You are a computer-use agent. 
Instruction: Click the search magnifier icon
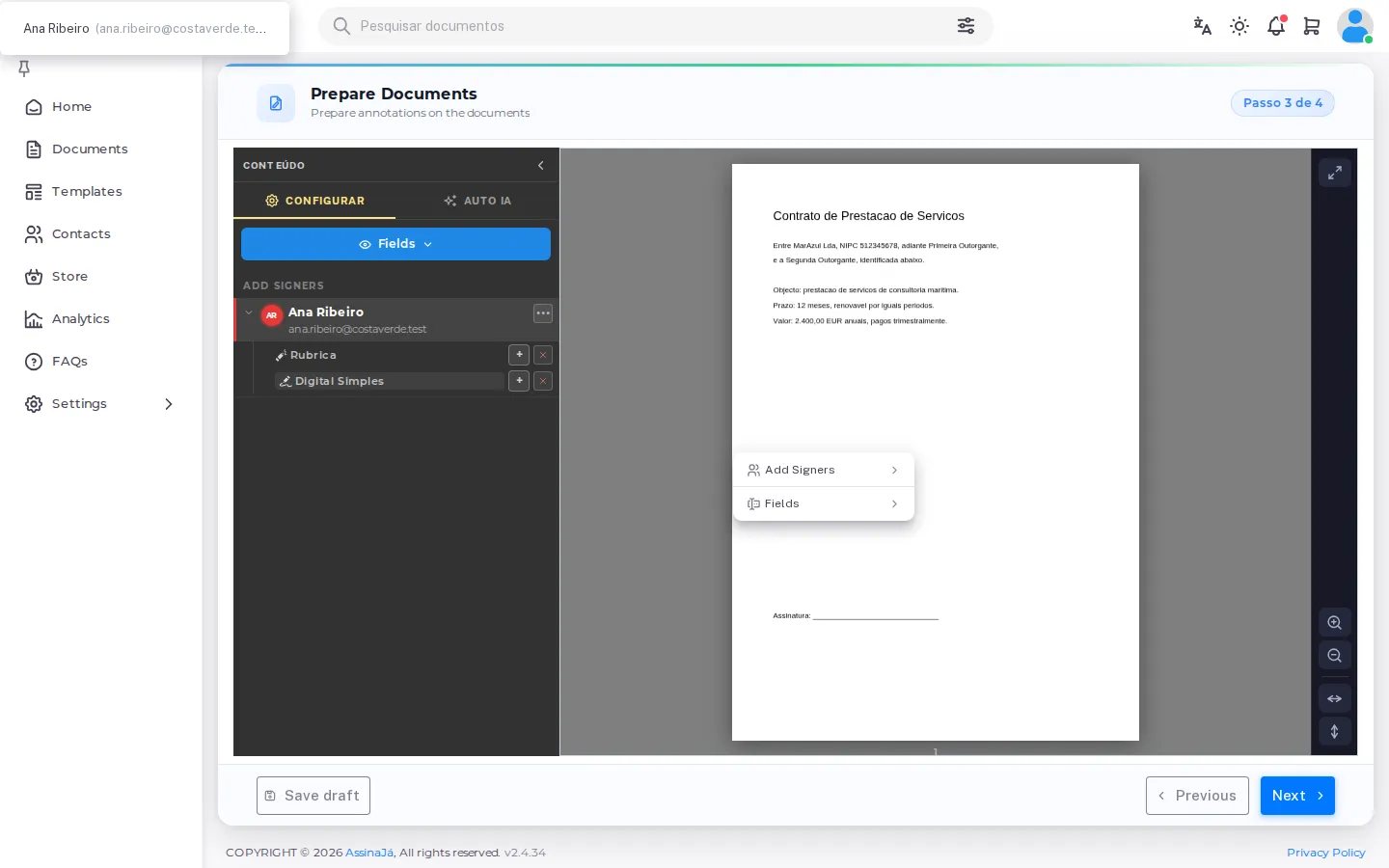341,26
